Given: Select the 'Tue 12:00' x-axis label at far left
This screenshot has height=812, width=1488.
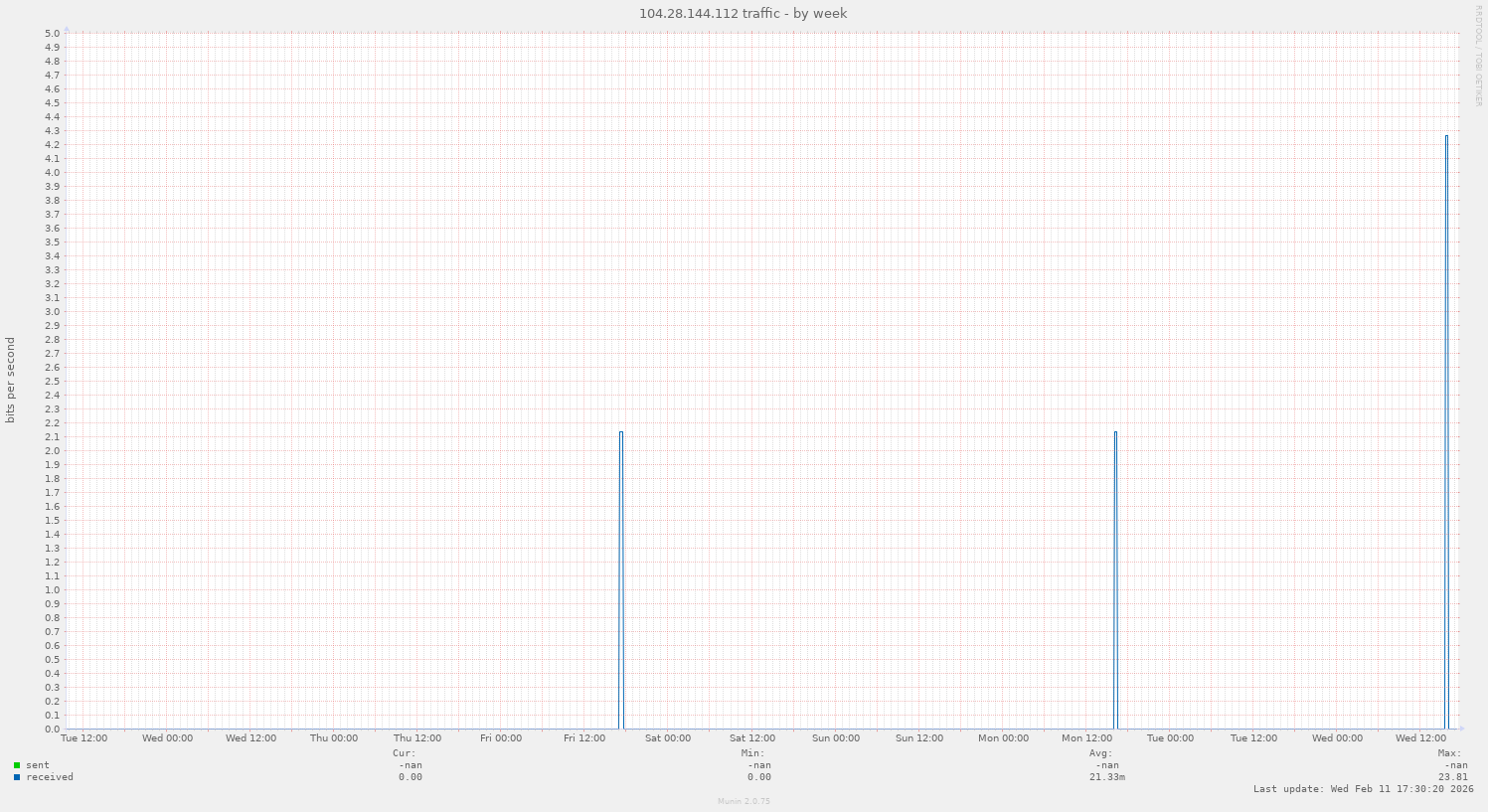Looking at the screenshot, I should click(84, 738).
